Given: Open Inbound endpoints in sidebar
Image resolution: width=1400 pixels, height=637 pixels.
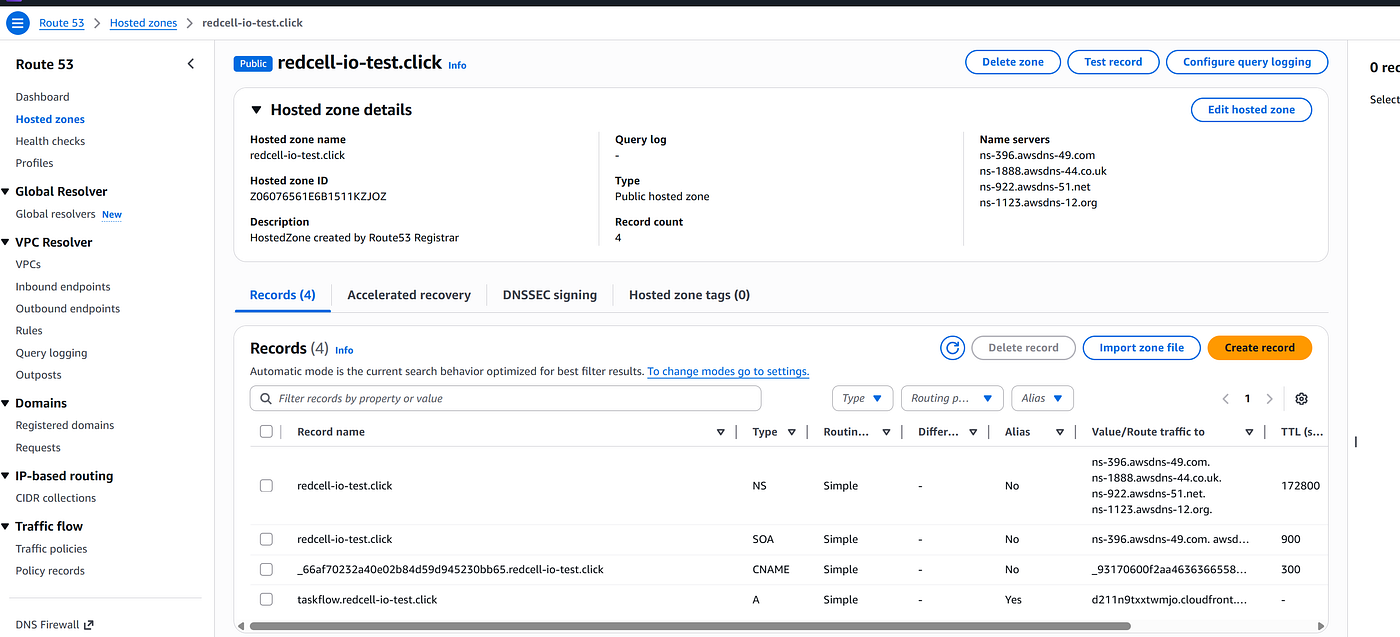Looking at the screenshot, I should click(x=63, y=287).
